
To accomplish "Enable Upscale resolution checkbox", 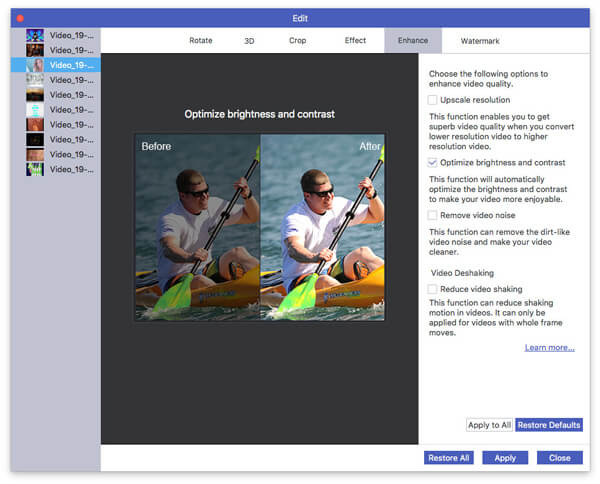I will click(x=432, y=100).
